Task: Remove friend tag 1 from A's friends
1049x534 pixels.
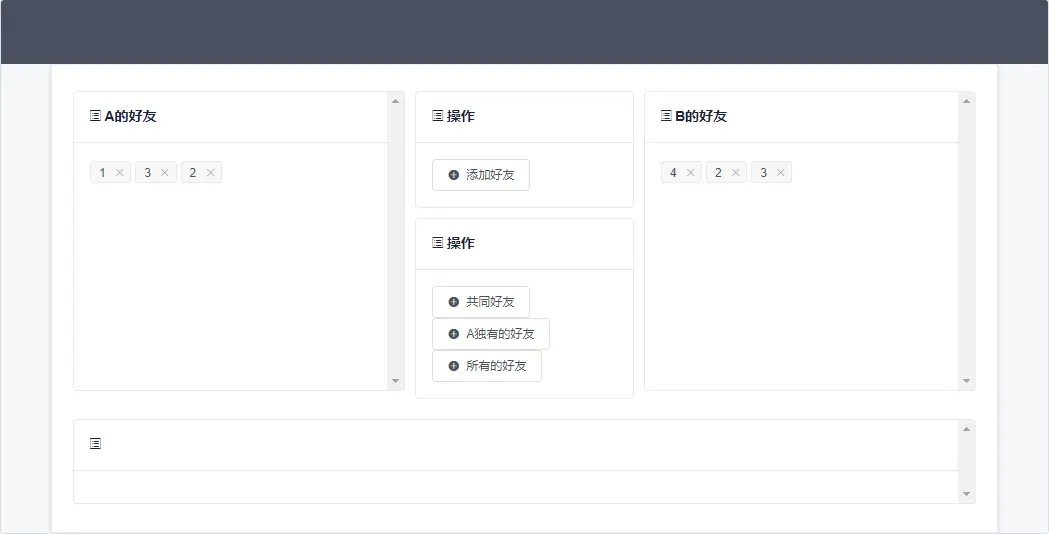Action: [120, 173]
